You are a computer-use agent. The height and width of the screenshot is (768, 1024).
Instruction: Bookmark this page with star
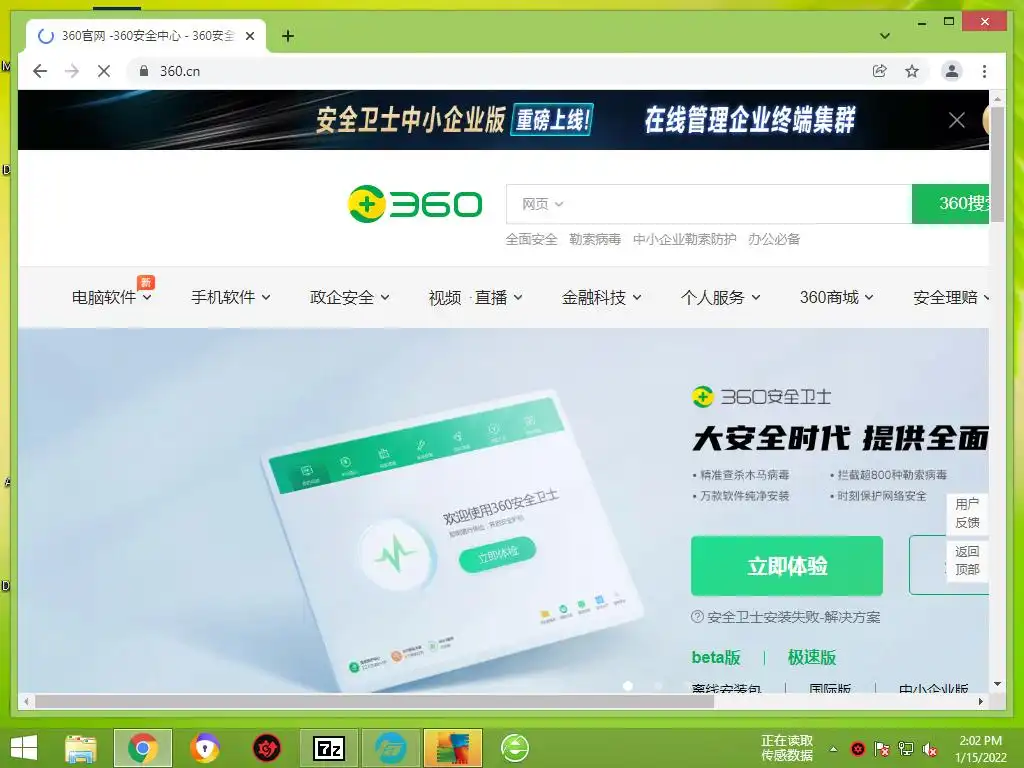point(912,71)
